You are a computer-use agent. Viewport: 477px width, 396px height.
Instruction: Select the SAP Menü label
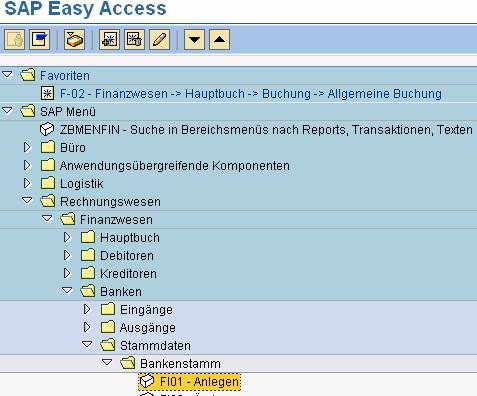pos(68,111)
